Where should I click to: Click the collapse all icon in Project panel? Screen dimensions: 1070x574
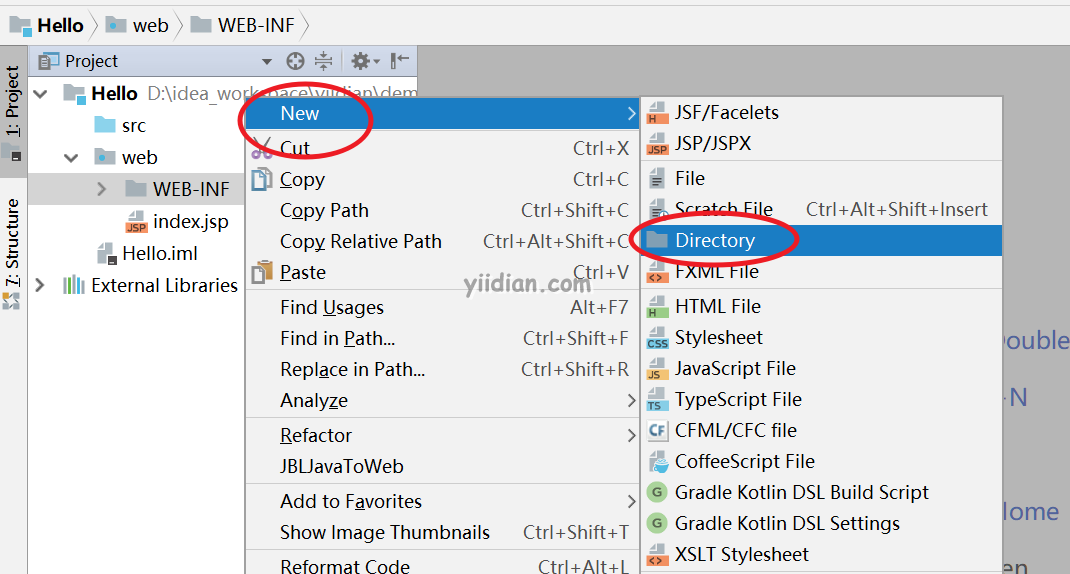click(x=323, y=61)
